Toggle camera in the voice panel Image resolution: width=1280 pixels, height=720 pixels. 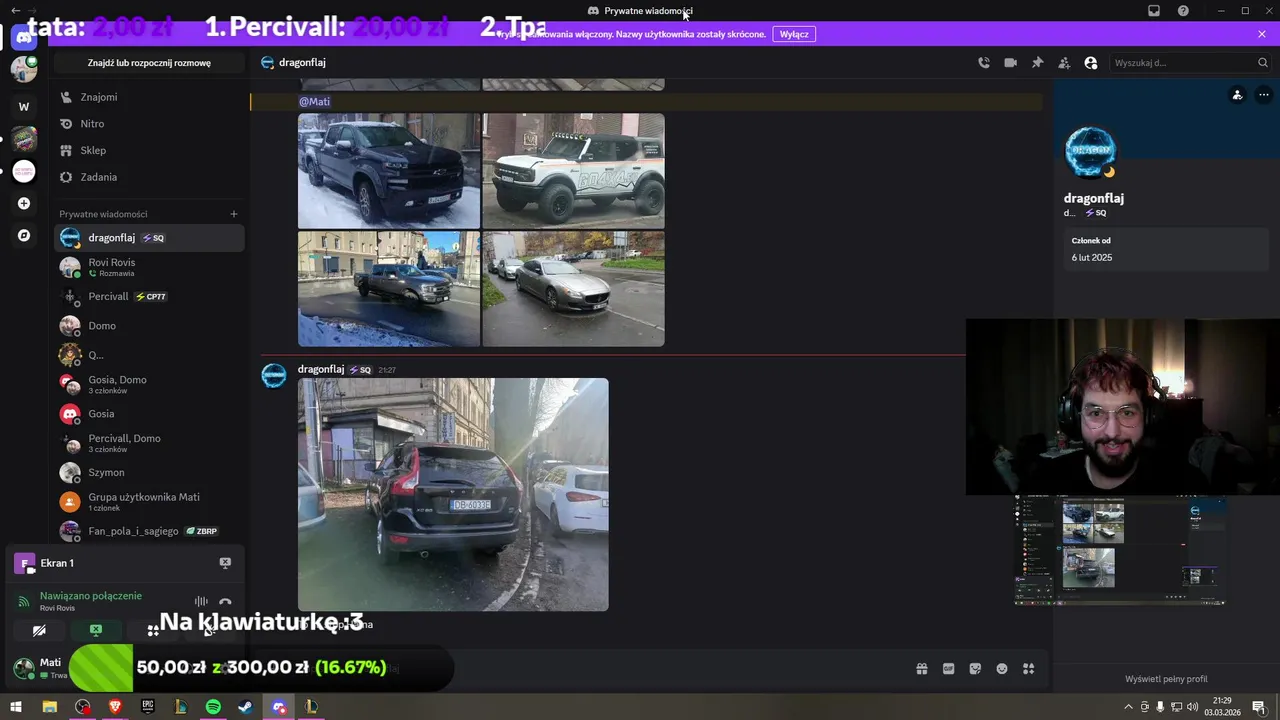tap(39, 630)
